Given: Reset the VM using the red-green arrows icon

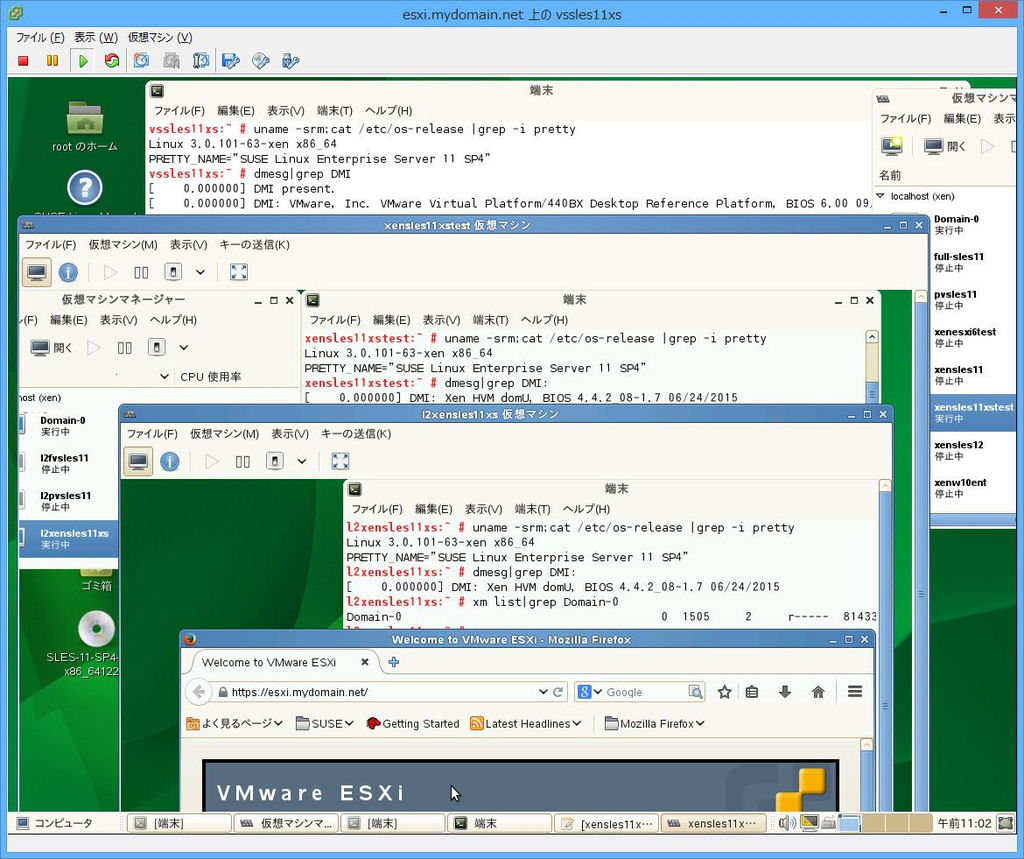Looking at the screenshot, I should pyautogui.click(x=112, y=61).
